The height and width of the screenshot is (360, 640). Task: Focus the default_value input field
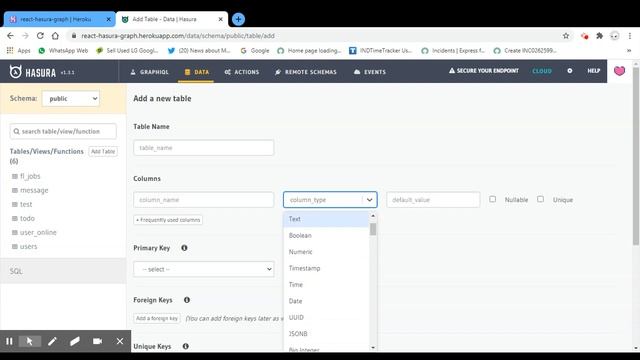pyautogui.click(x=433, y=200)
